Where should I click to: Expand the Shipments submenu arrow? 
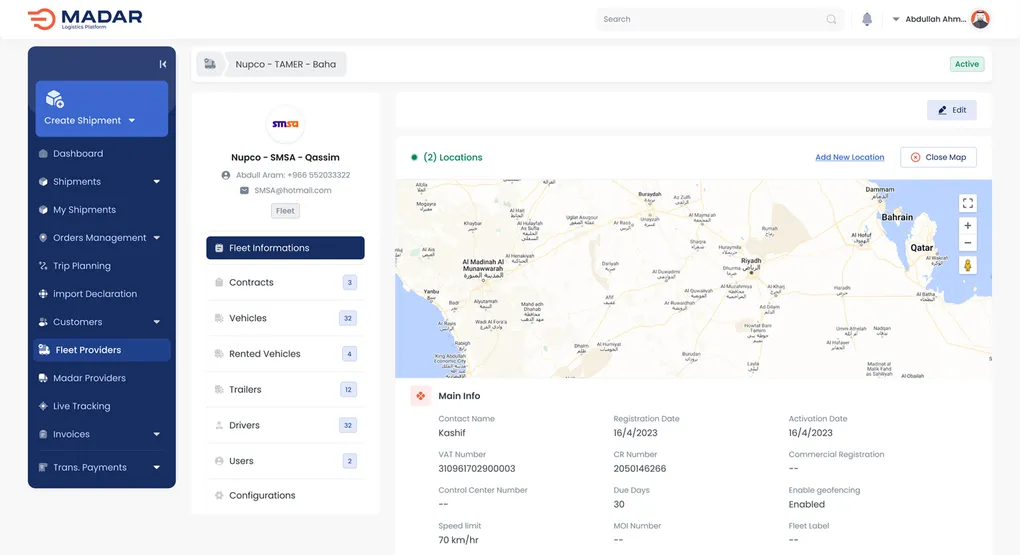(x=157, y=182)
